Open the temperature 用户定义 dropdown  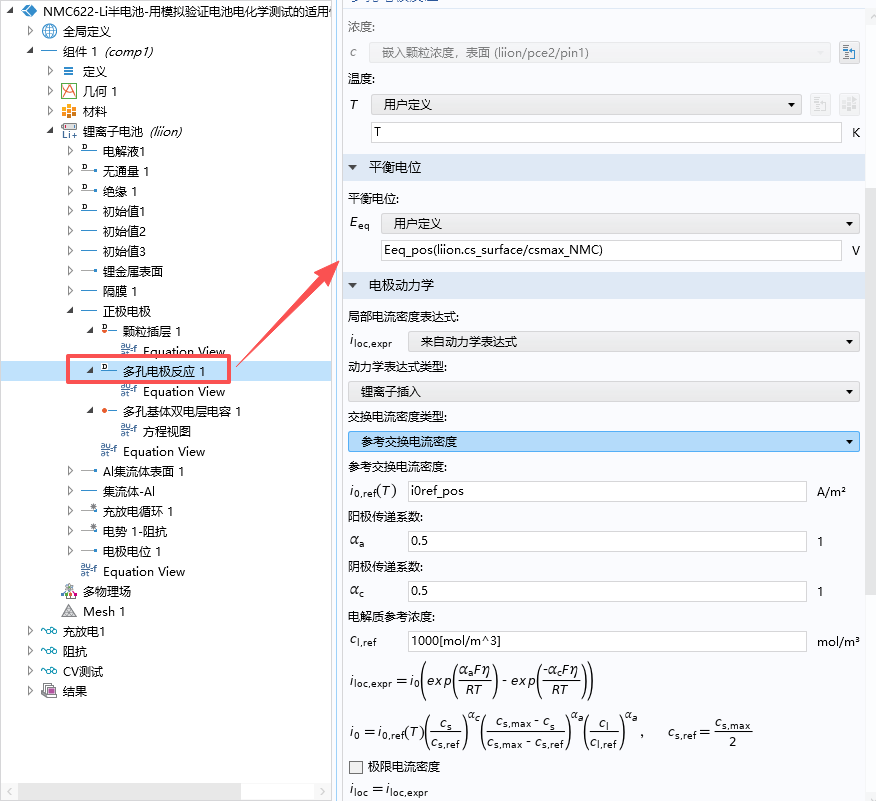[585, 104]
